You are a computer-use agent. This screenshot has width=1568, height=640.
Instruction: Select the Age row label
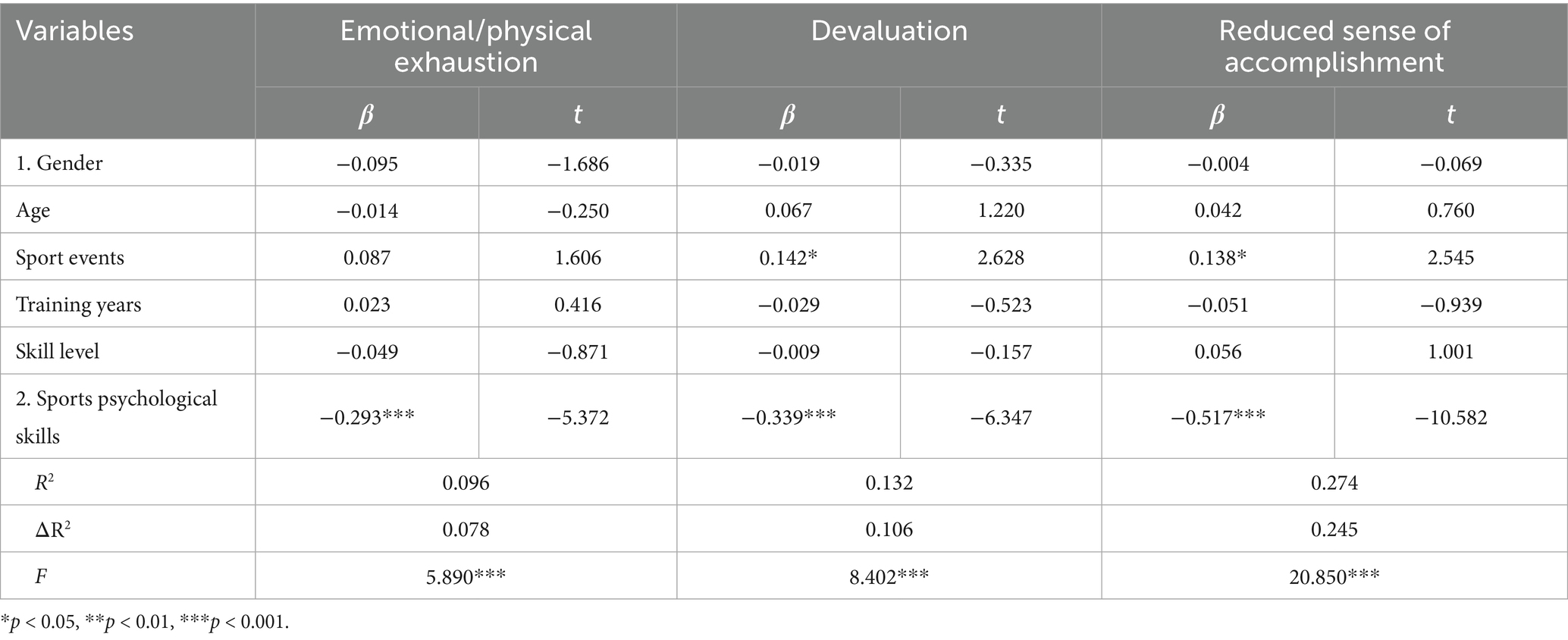click(x=33, y=210)
